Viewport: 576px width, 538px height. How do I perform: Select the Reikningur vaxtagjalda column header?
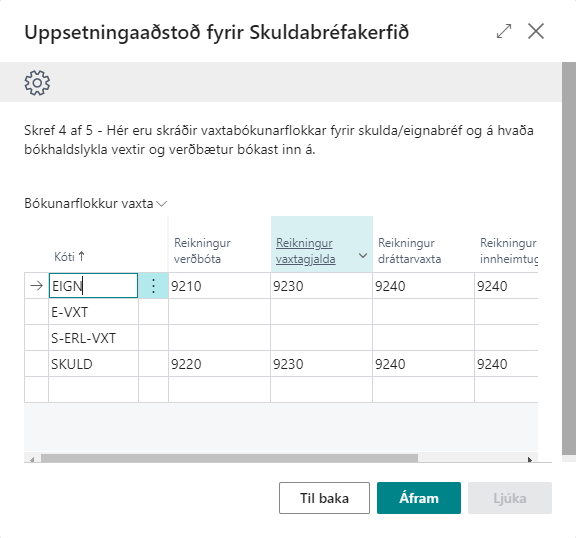306,251
